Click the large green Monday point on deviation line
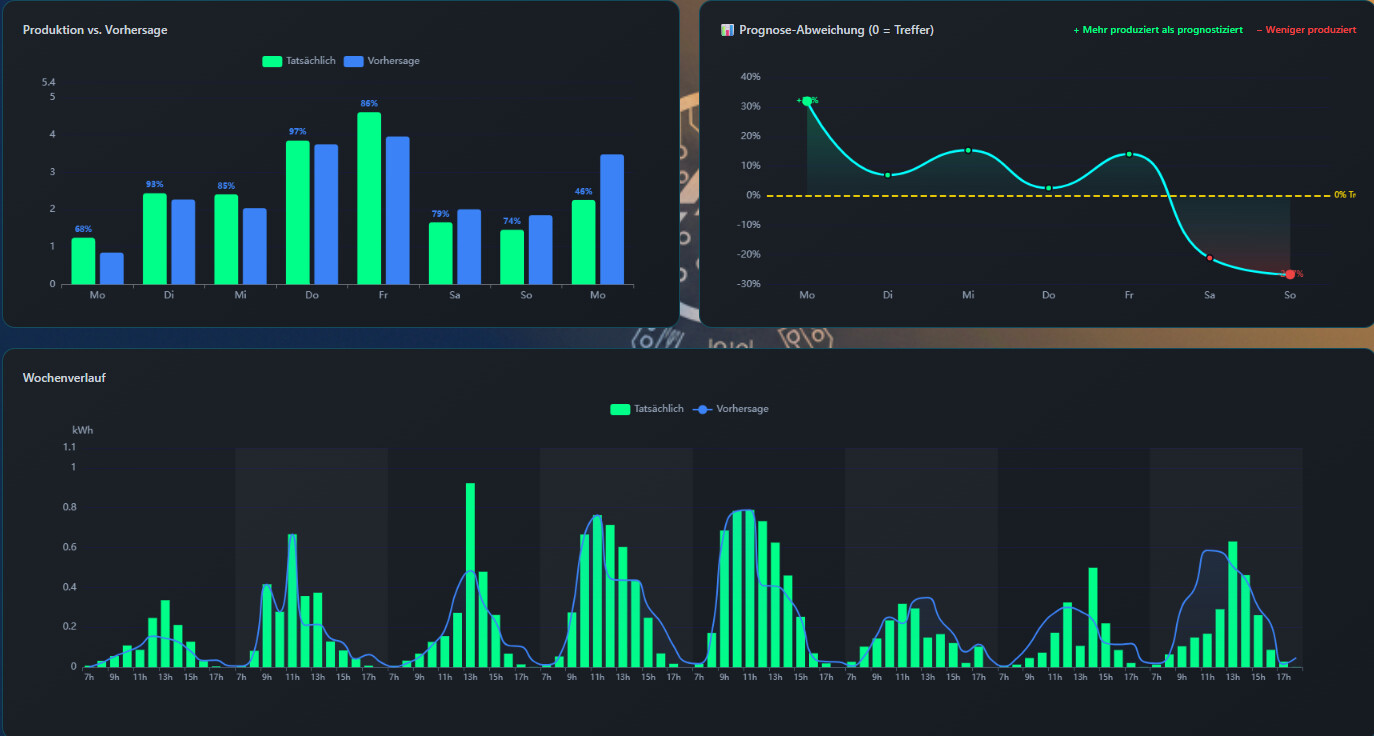Image resolution: width=1374 pixels, height=736 pixels. [x=807, y=101]
